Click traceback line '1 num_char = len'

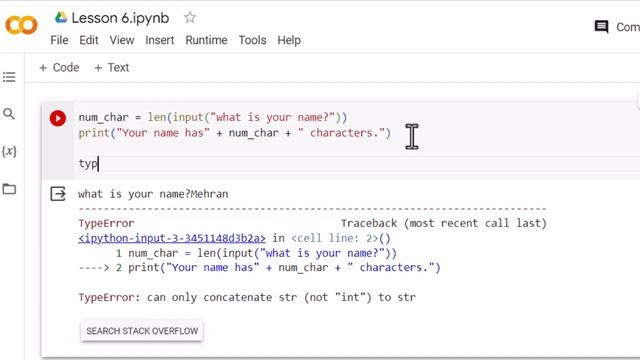(x=256, y=253)
